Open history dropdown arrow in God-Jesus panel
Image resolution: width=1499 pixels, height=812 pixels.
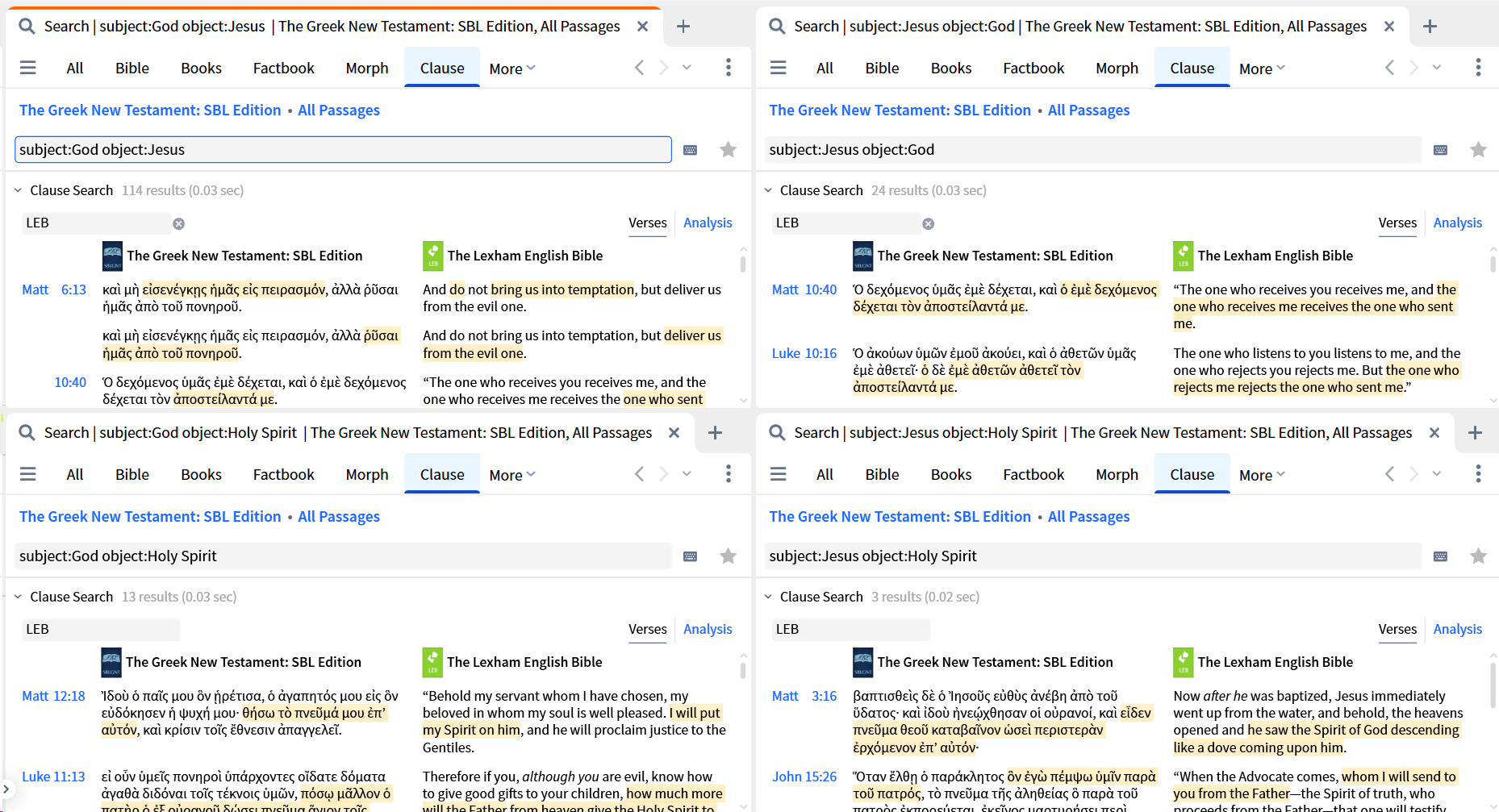point(687,68)
